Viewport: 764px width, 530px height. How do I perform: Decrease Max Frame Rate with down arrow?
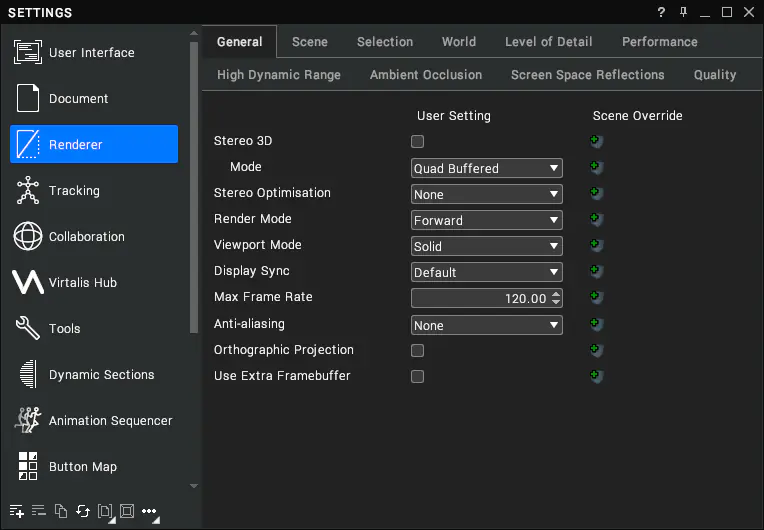556,302
